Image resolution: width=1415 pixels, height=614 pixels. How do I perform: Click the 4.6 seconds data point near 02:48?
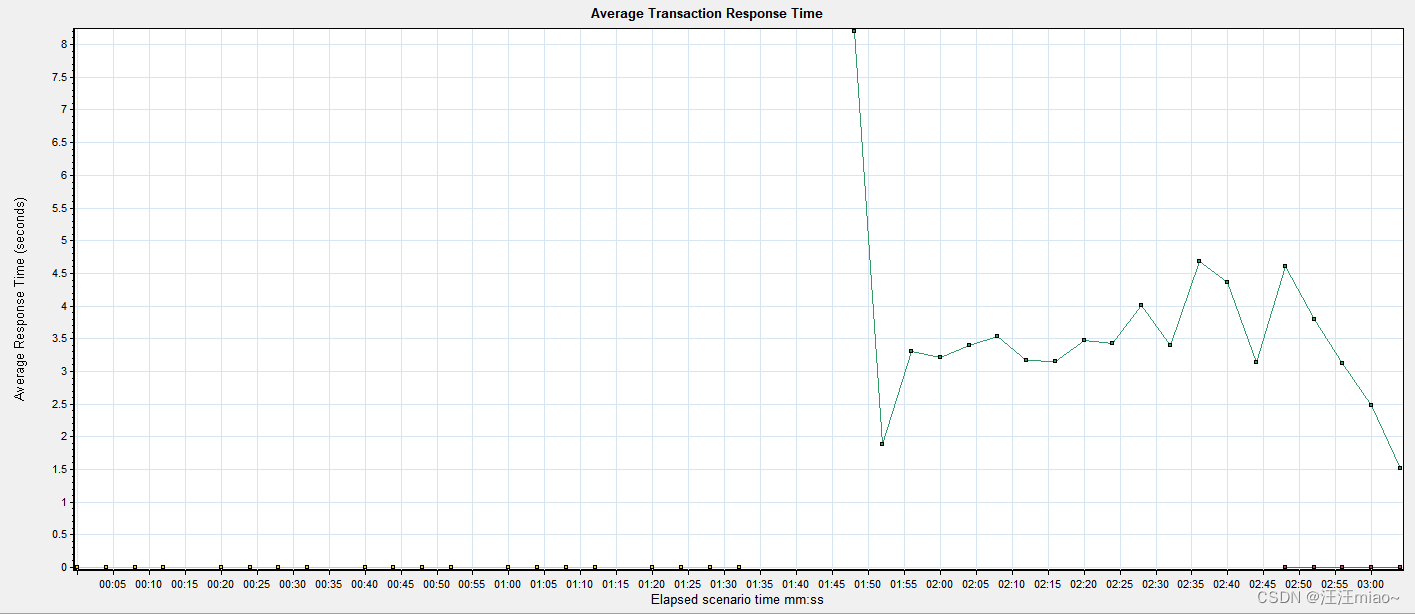pos(1285,266)
